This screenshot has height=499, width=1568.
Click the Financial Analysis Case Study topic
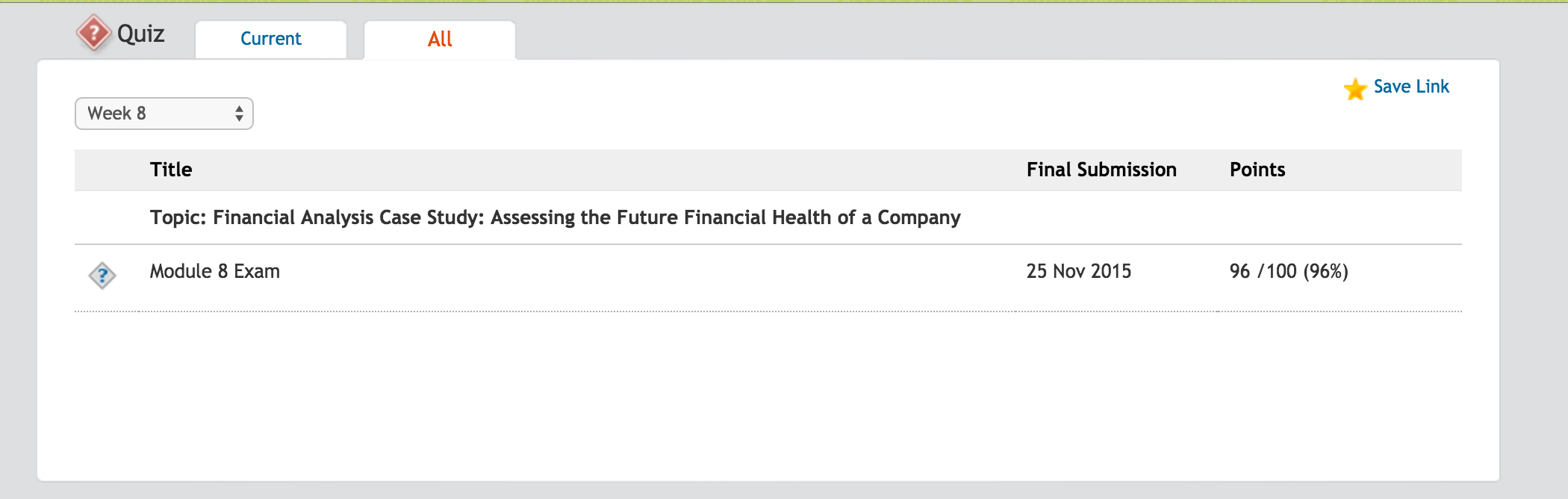(555, 217)
